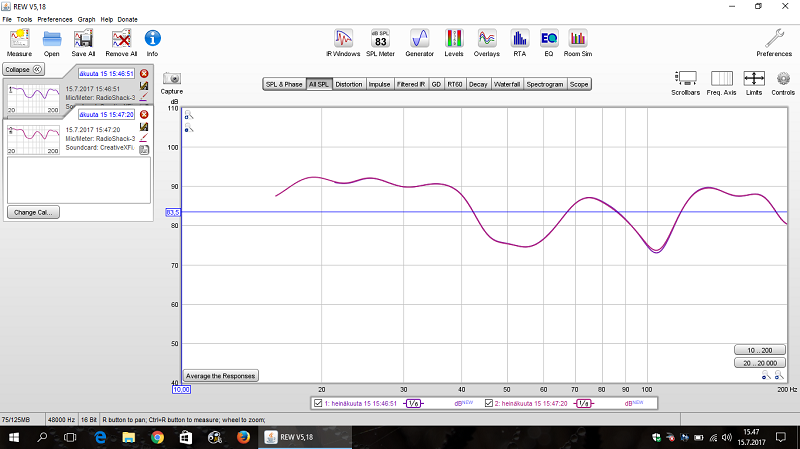Launch the RTA analyzer
Image resolution: width=800 pixels, height=449 pixels.
point(519,42)
